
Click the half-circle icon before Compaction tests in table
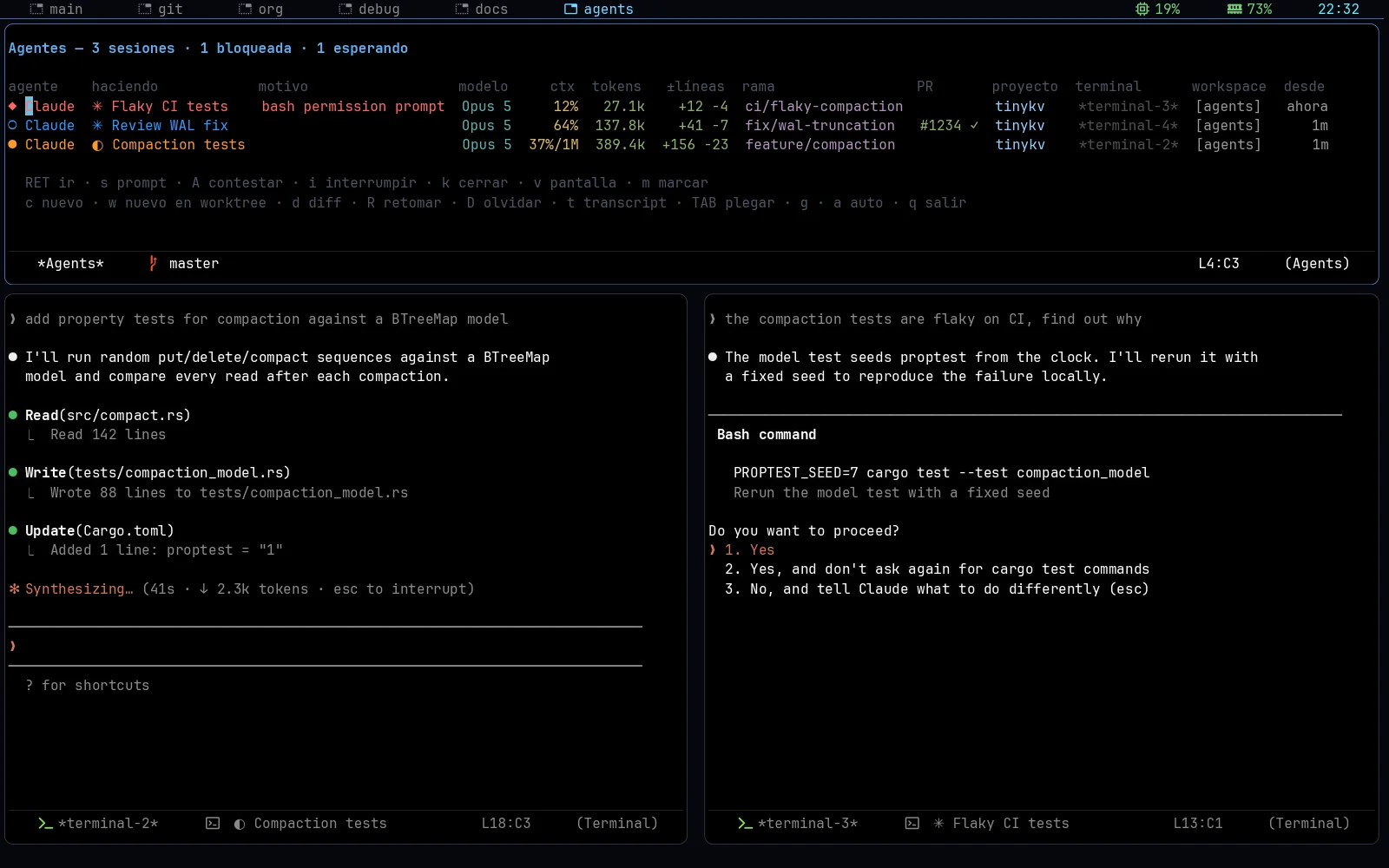(x=97, y=145)
